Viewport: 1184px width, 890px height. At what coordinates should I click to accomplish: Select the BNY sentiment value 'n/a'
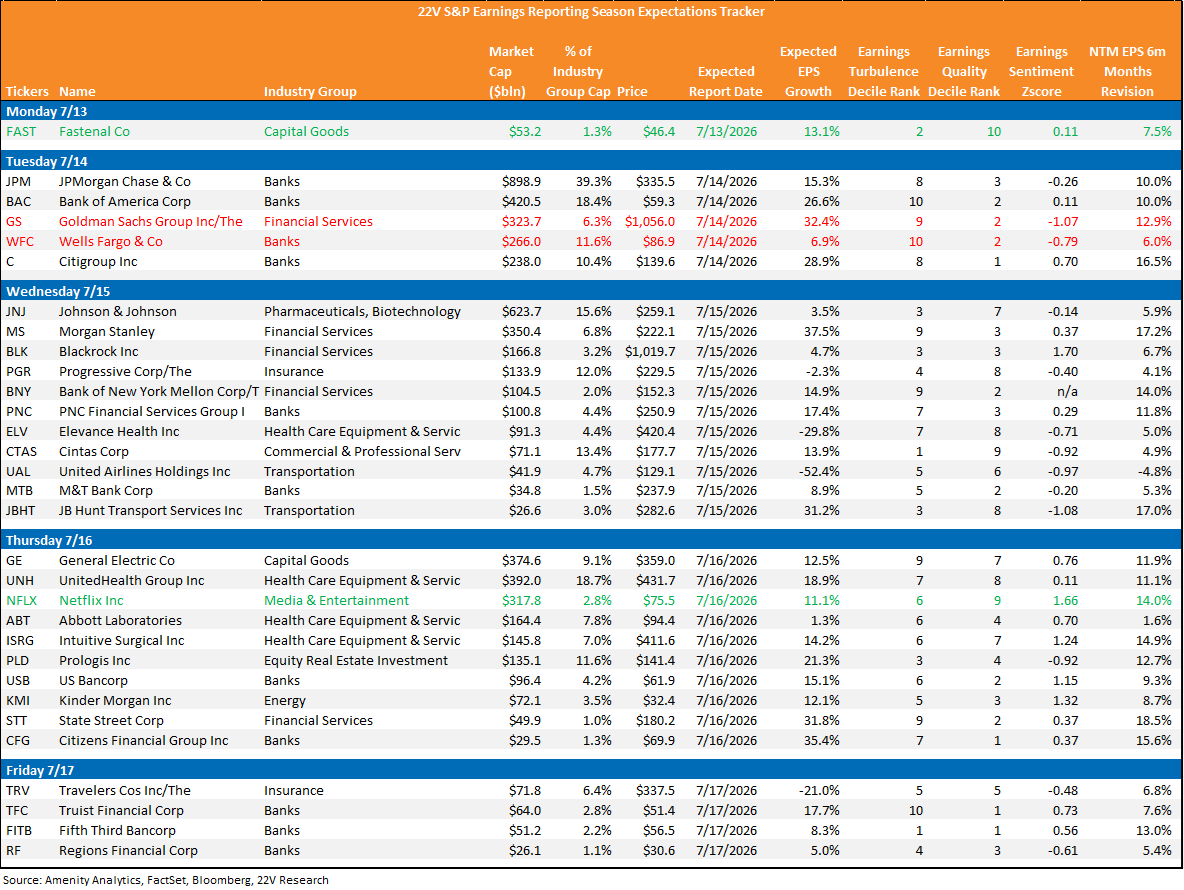click(x=1066, y=392)
